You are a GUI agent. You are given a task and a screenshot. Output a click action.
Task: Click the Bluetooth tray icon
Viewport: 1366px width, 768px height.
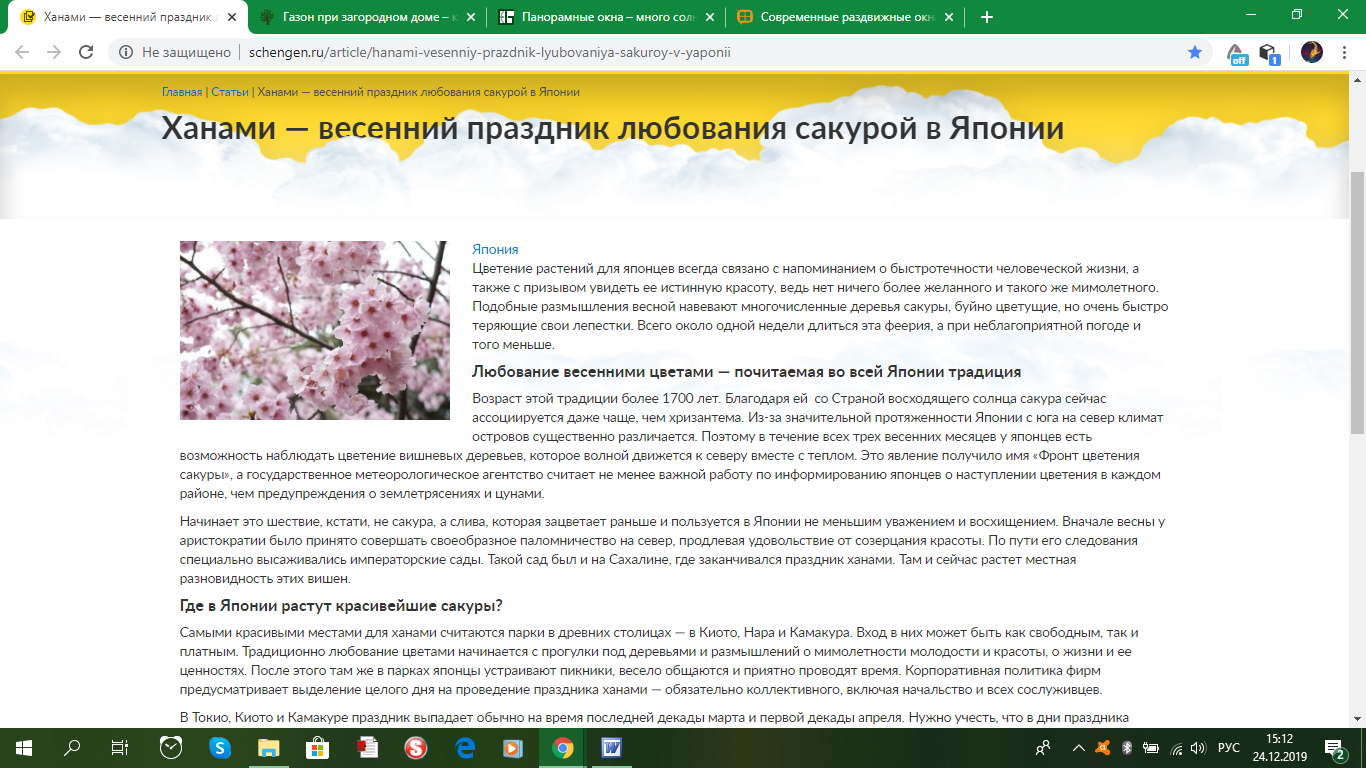[1126, 747]
